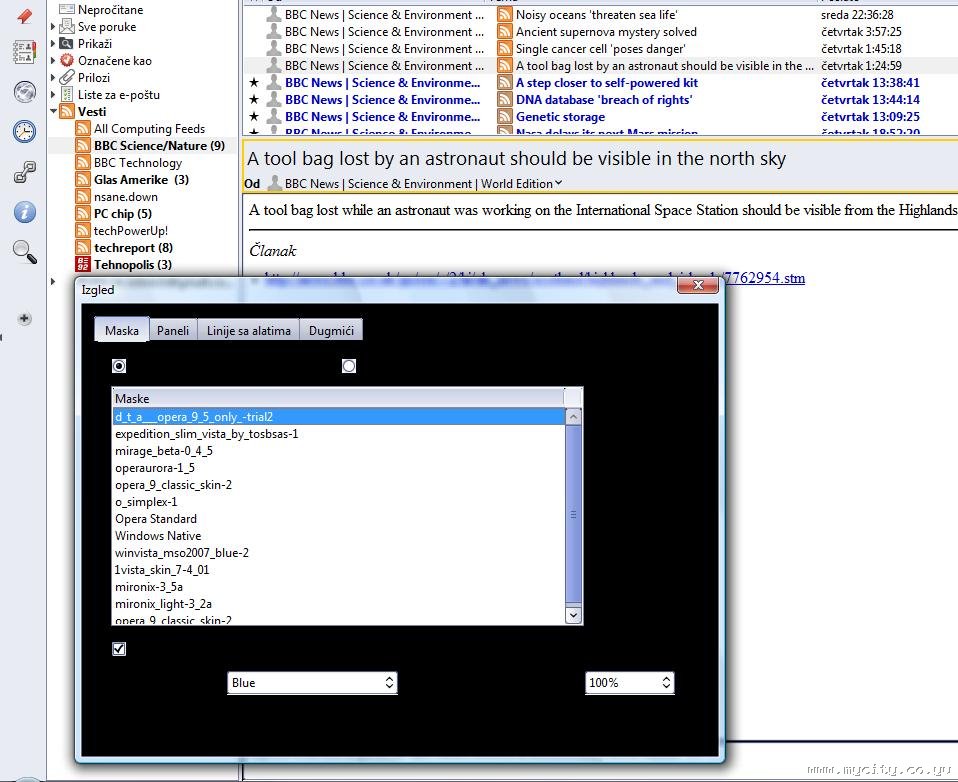Open the History clock panel icon
958x782 pixels.
[24, 131]
